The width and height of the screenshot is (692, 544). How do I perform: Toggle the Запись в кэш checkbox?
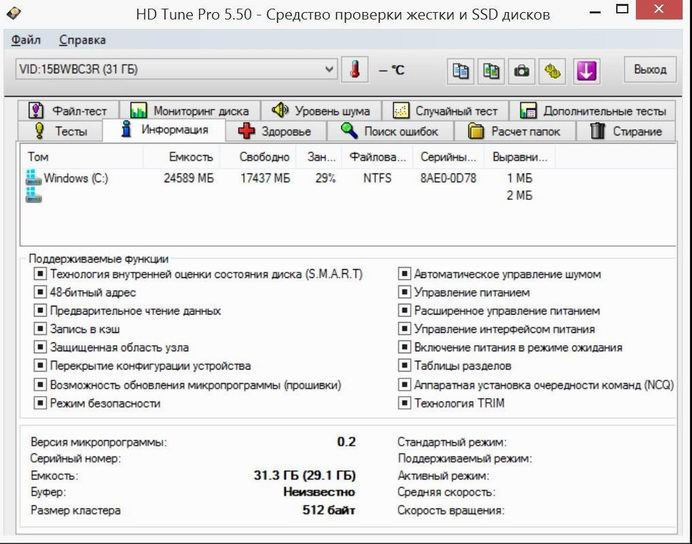41,329
